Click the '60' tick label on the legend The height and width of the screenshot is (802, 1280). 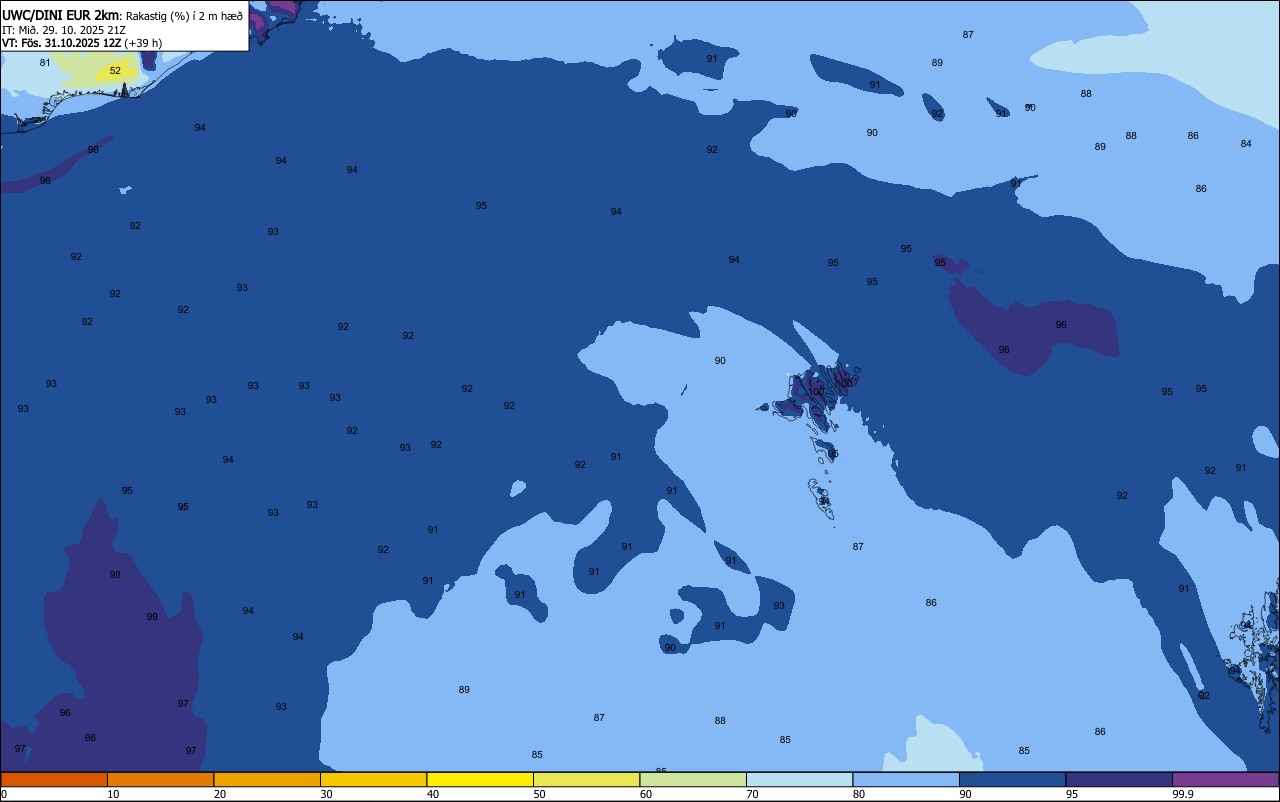(x=645, y=794)
